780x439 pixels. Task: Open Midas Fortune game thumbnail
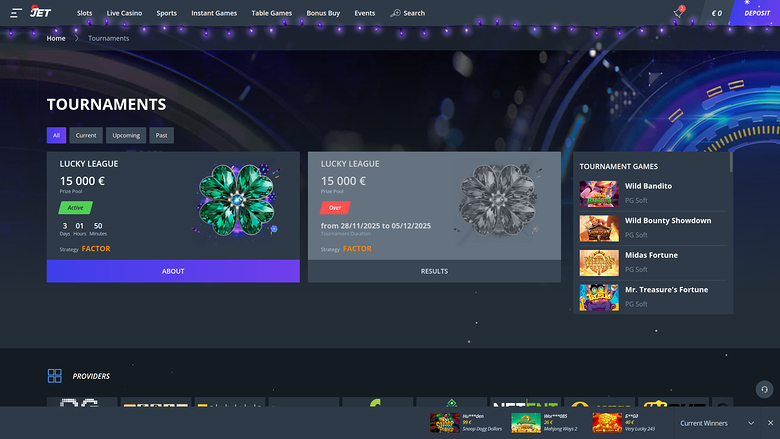599,263
